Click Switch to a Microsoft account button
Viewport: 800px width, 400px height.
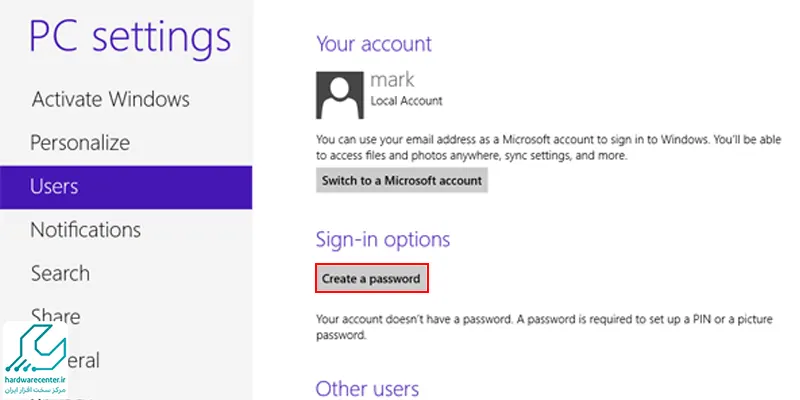click(x=402, y=181)
